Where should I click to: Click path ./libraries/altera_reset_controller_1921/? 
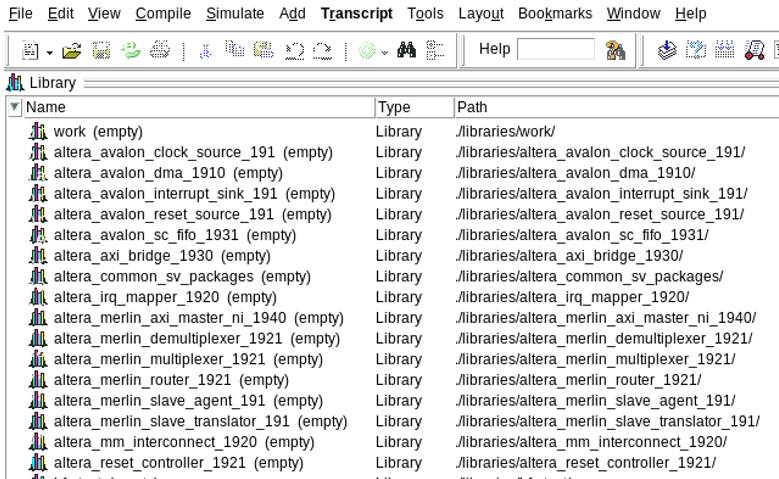tap(586, 463)
